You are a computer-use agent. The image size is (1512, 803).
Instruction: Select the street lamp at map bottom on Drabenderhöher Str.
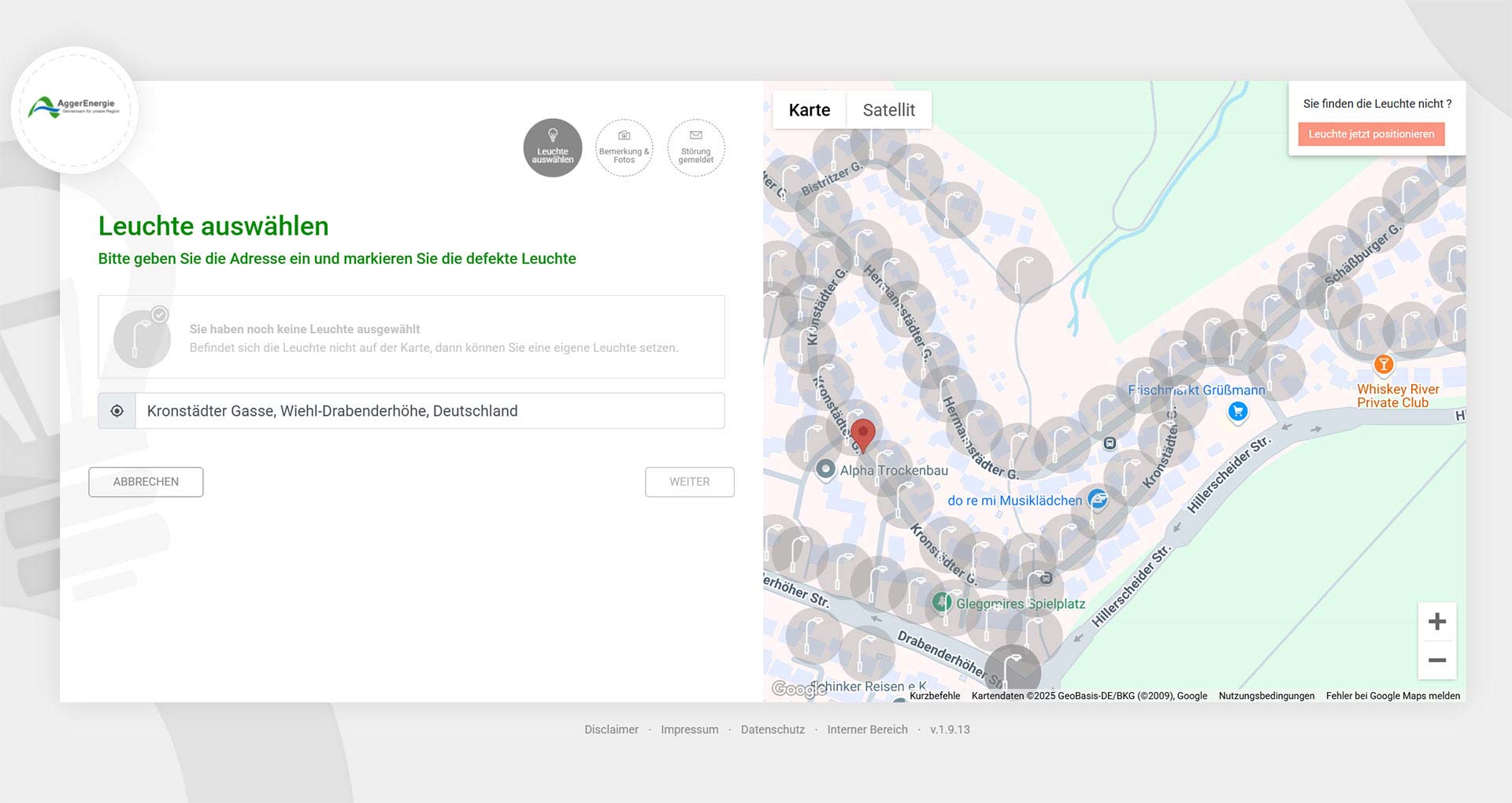tap(1013, 672)
